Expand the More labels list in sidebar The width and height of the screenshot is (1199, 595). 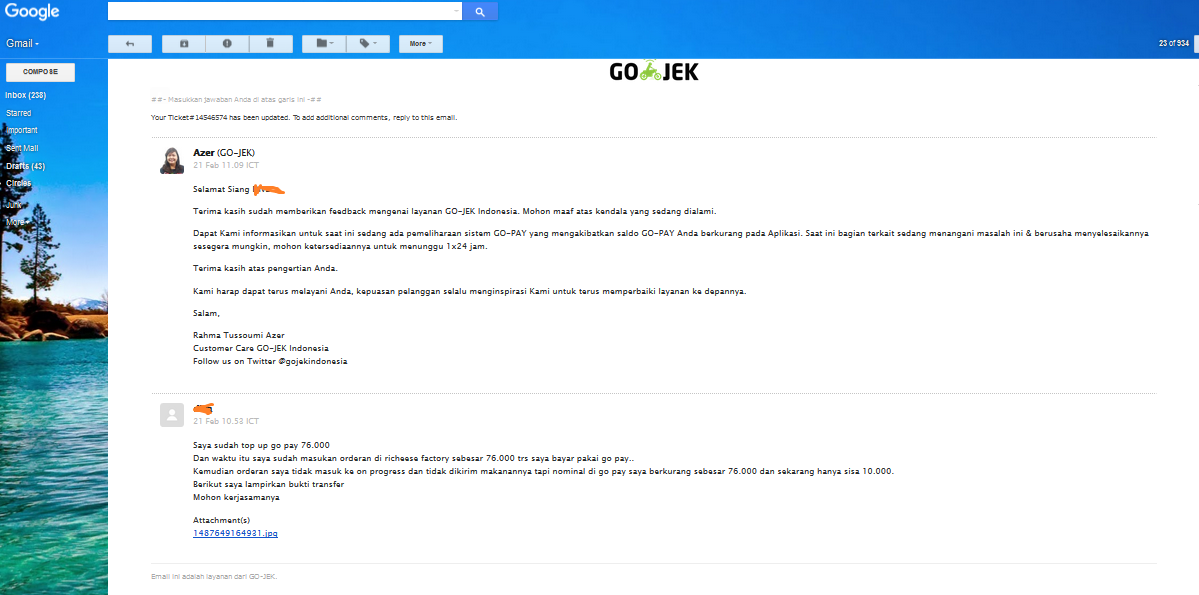[x=17, y=222]
